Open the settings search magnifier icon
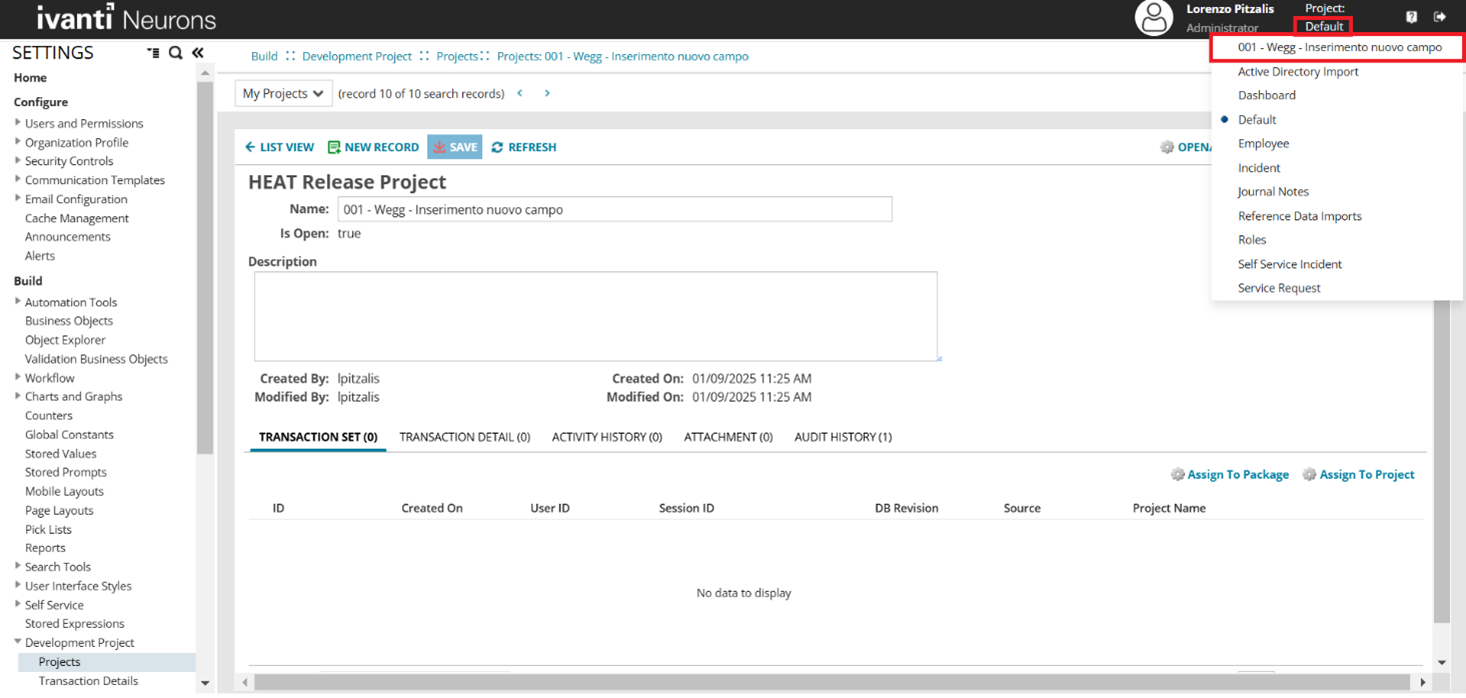This screenshot has width=1466, height=698. click(176, 53)
